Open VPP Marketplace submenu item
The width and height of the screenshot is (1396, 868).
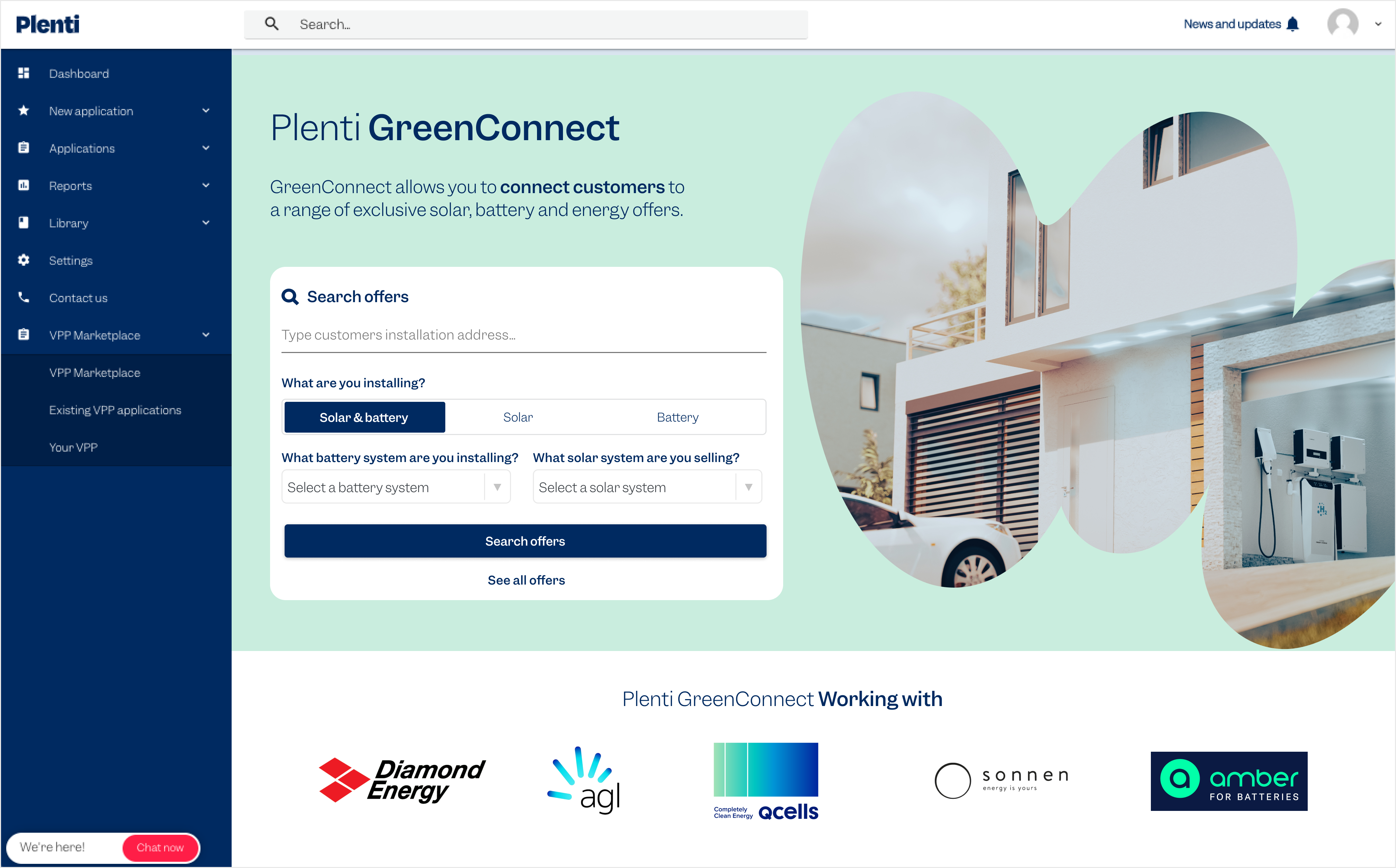94,372
